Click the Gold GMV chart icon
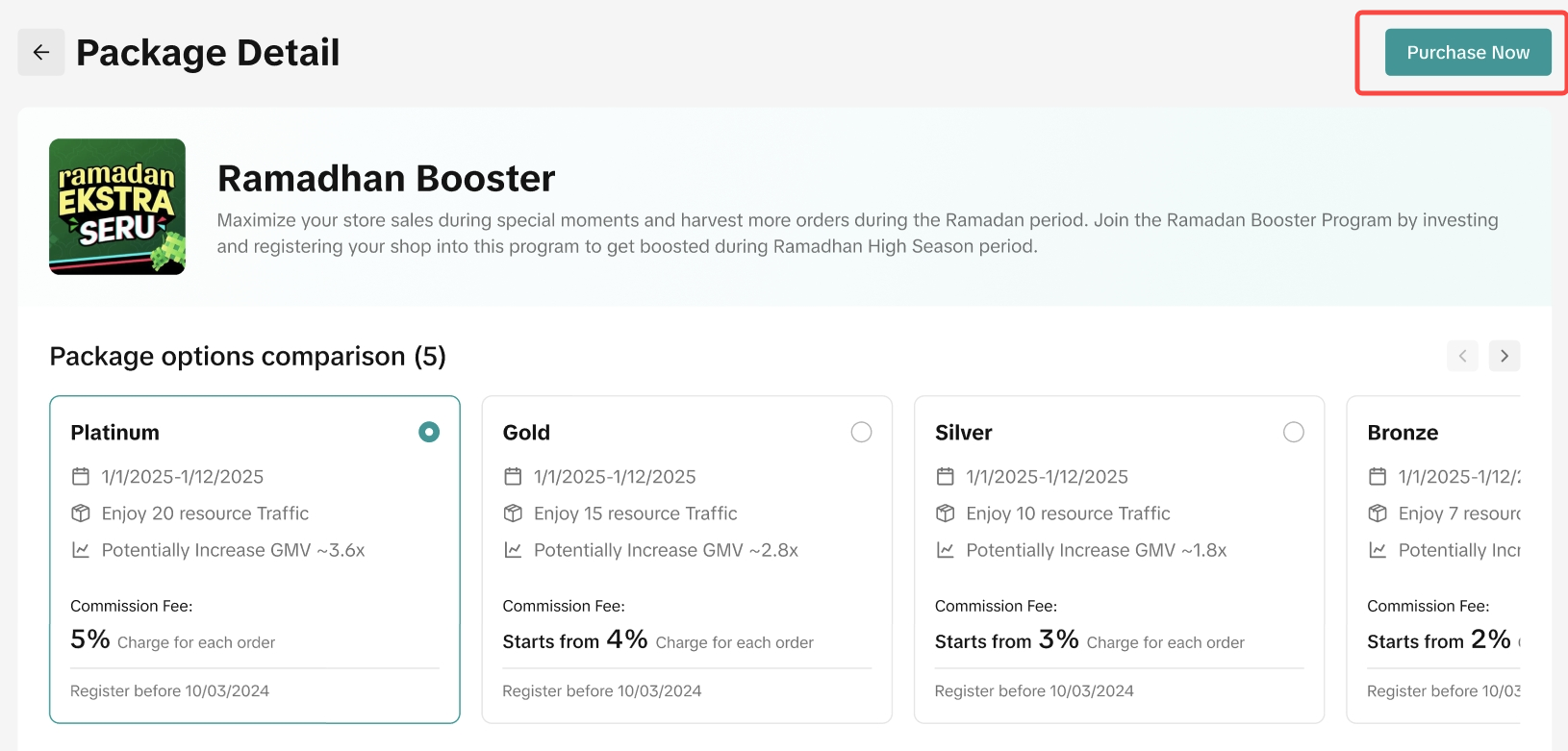 click(x=513, y=550)
